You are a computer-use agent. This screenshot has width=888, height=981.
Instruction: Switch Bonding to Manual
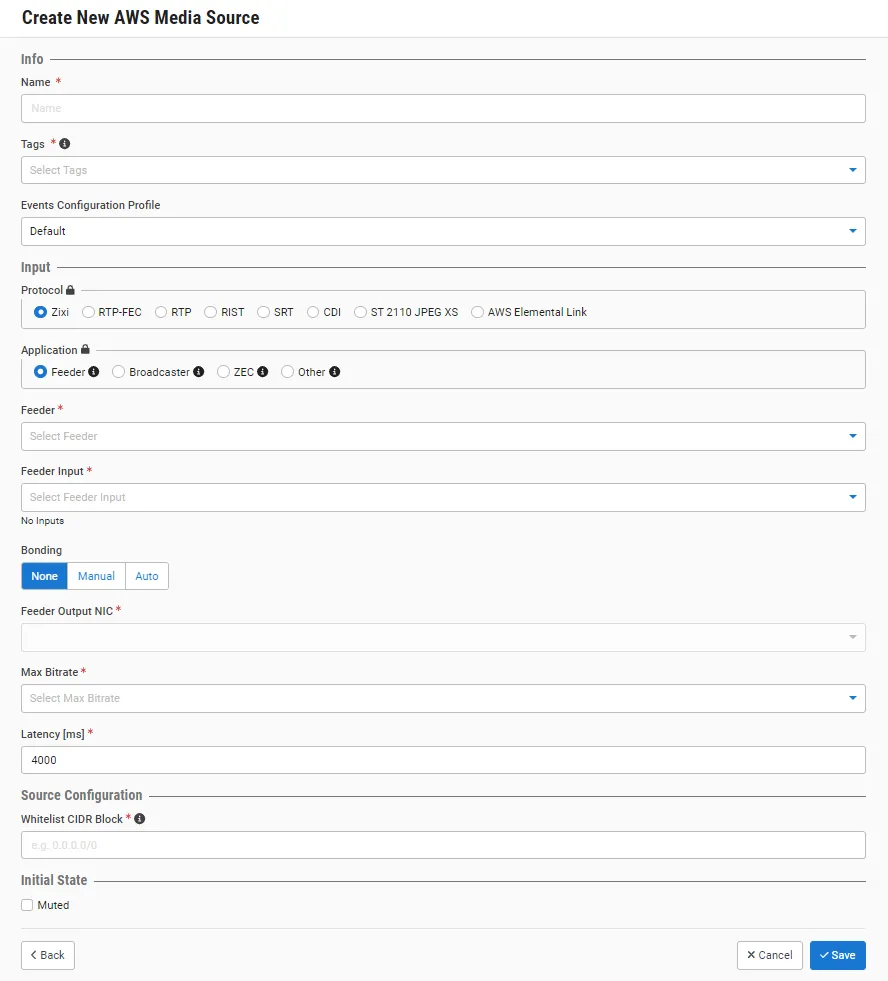96,576
